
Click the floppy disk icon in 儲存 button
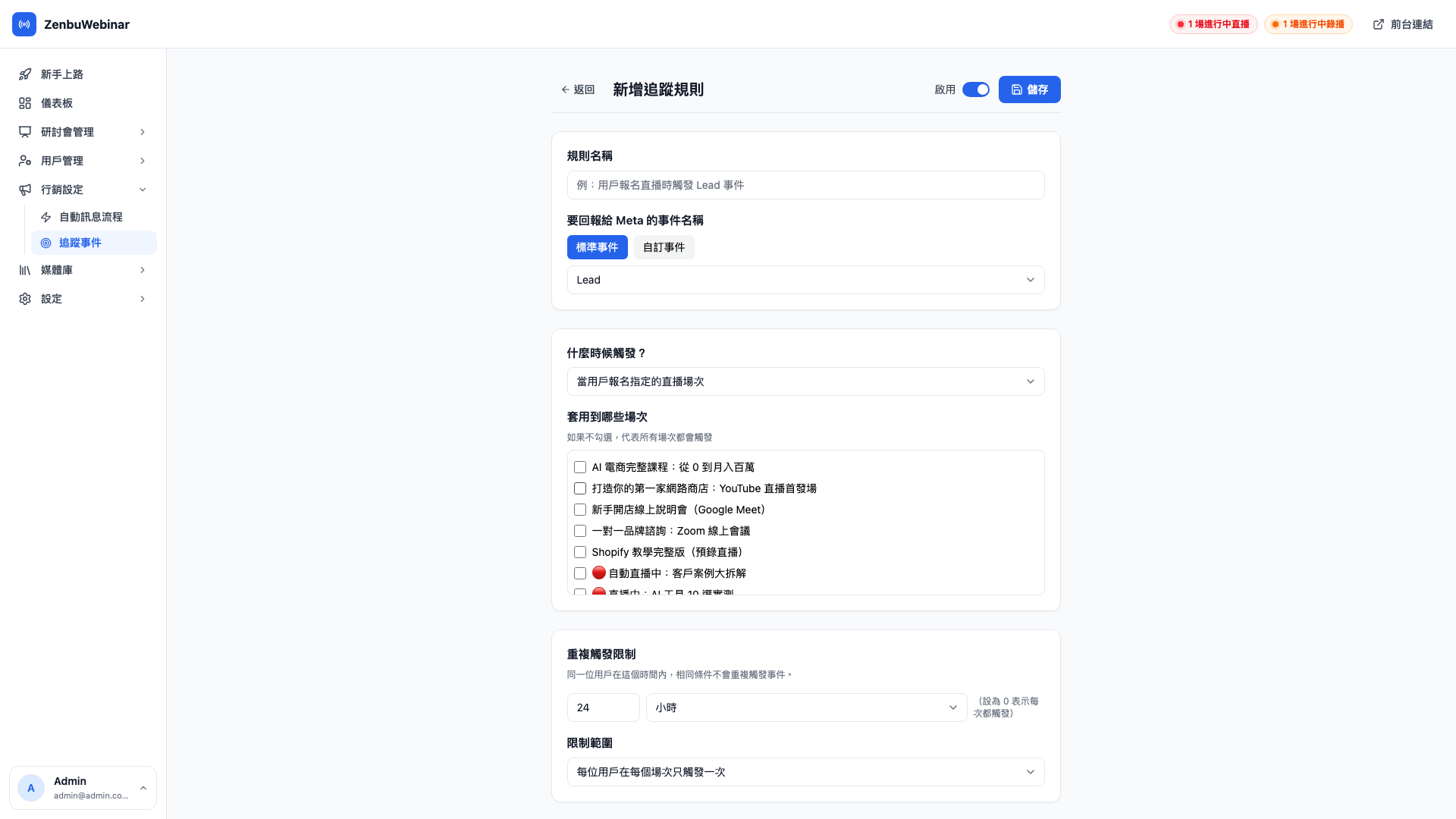(x=1017, y=89)
